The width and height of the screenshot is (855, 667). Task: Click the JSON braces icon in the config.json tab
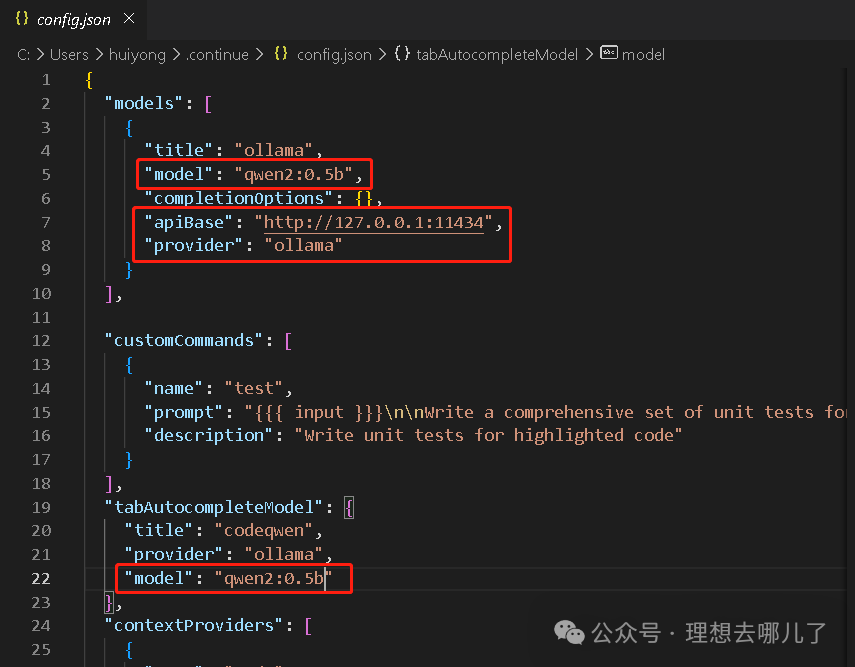pos(22,20)
